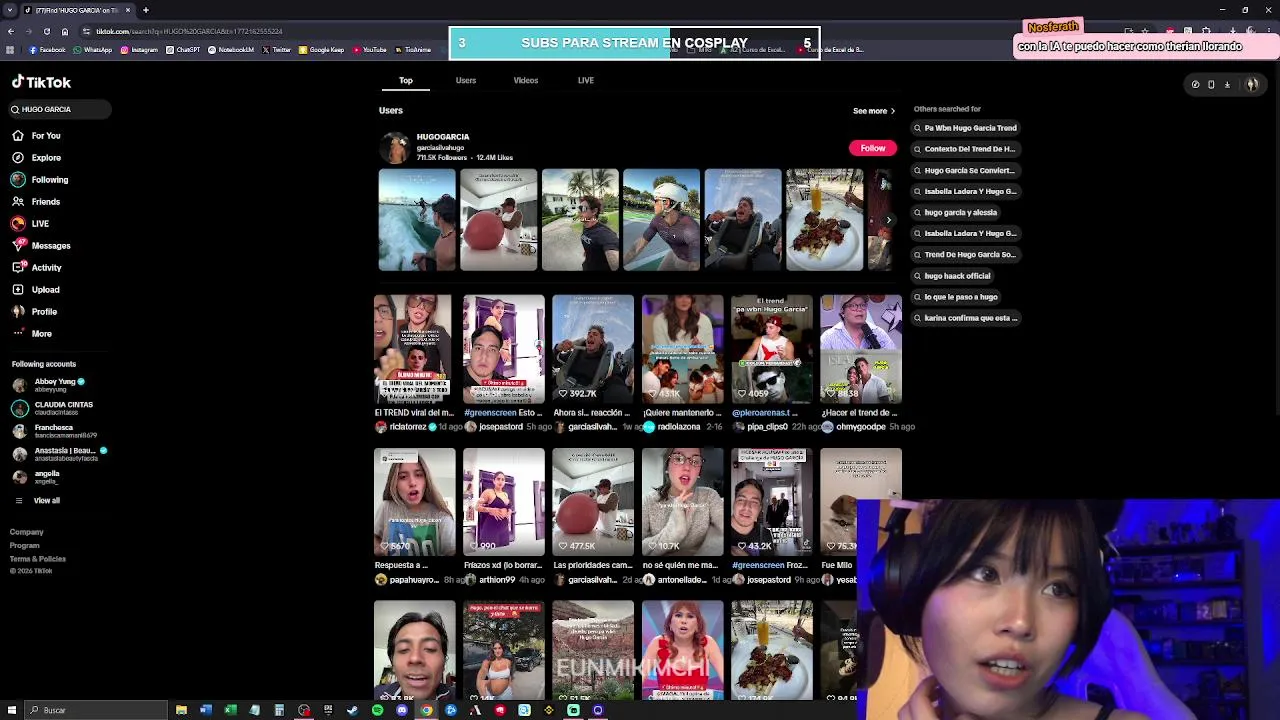Close the TikTok browser tab

pos(127,10)
